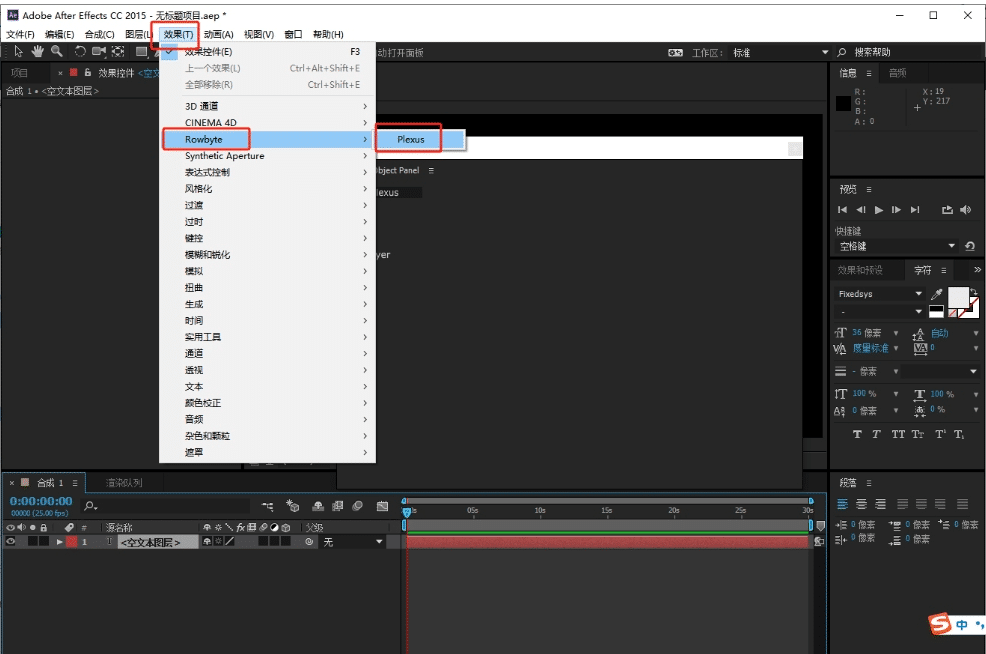The image size is (986, 654).
Task: Hide the 空文本图层 layer with eye icon
Action: tap(11, 541)
